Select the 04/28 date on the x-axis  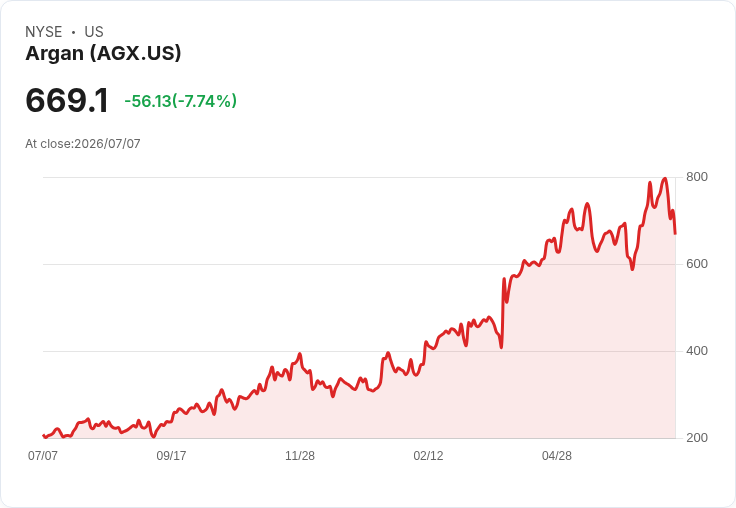(557, 455)
